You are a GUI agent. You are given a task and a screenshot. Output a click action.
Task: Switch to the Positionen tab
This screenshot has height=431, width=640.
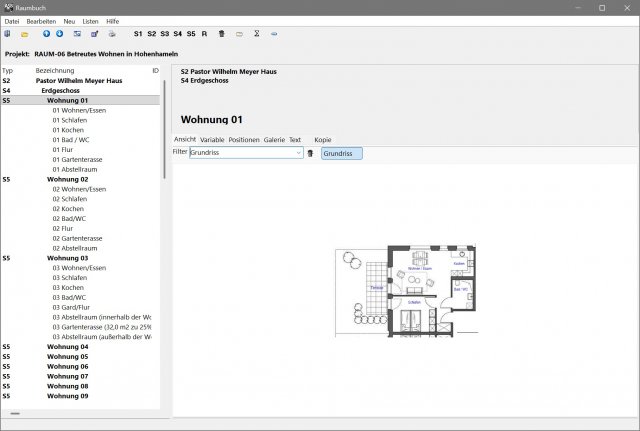244,140
